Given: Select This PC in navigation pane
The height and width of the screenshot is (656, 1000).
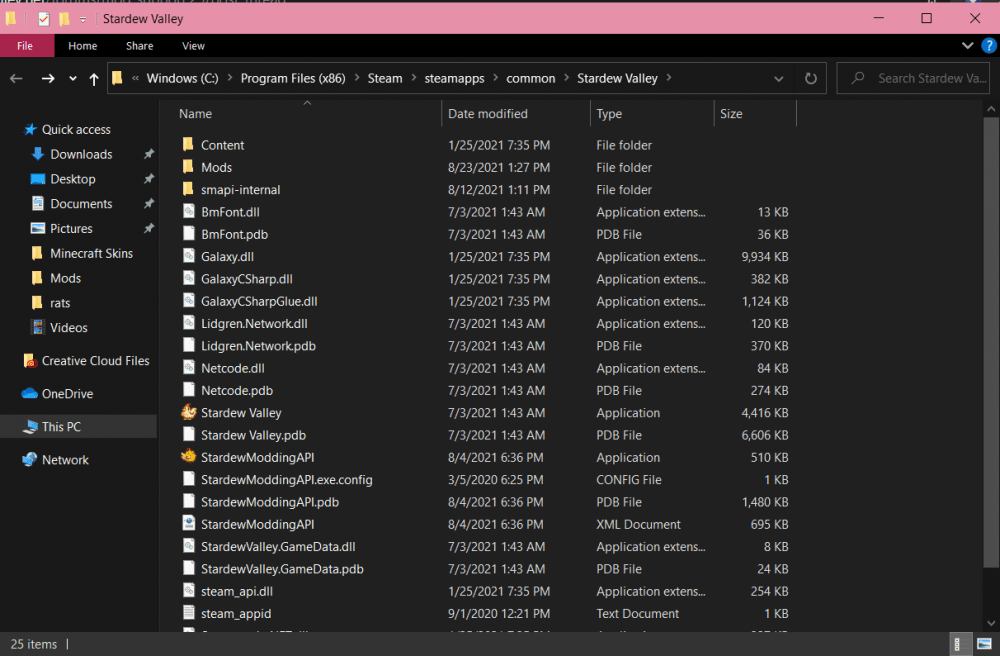Looking at the screenshot, I should click(61, 426).
